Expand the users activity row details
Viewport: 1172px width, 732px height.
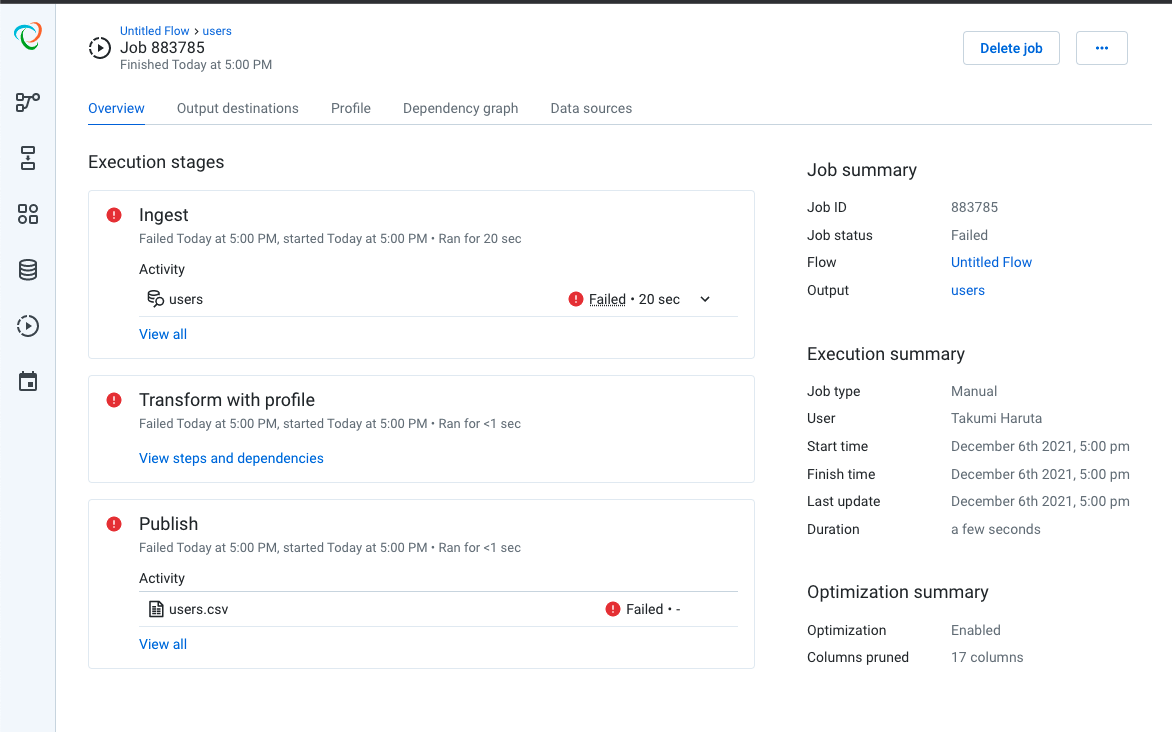705,298
